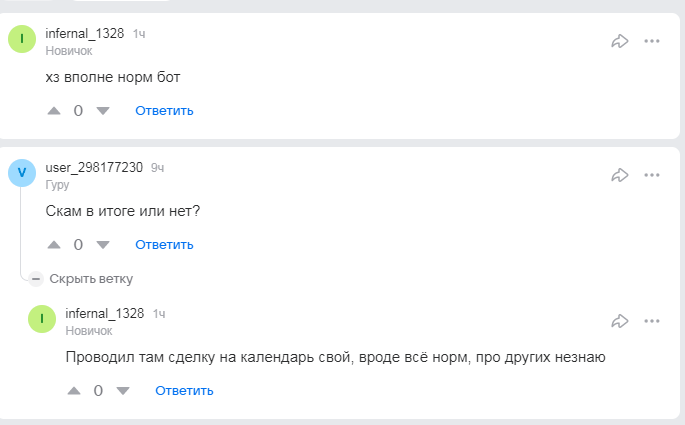Open more options on the nested reply

tap(652, 321)
